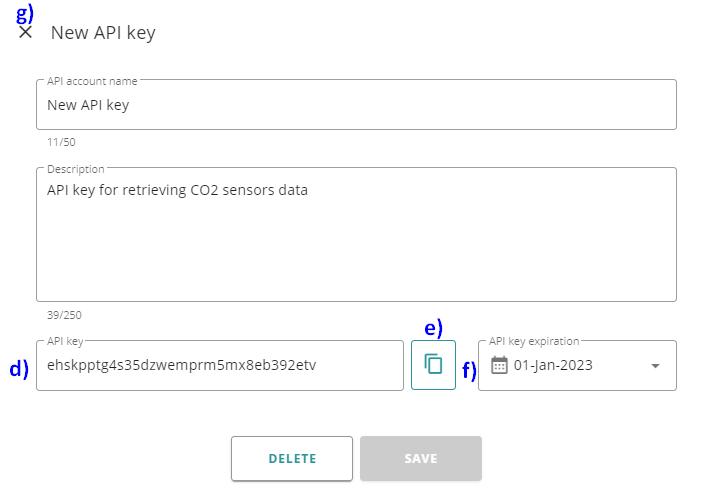This screenshot has width=711, height=504.
Task: Copy the API key to clipboard
Action: [x=433, y=365]
